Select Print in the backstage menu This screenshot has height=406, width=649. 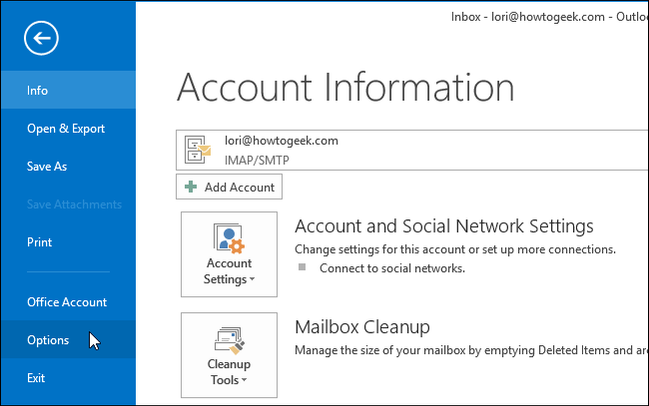coord(68,242)
